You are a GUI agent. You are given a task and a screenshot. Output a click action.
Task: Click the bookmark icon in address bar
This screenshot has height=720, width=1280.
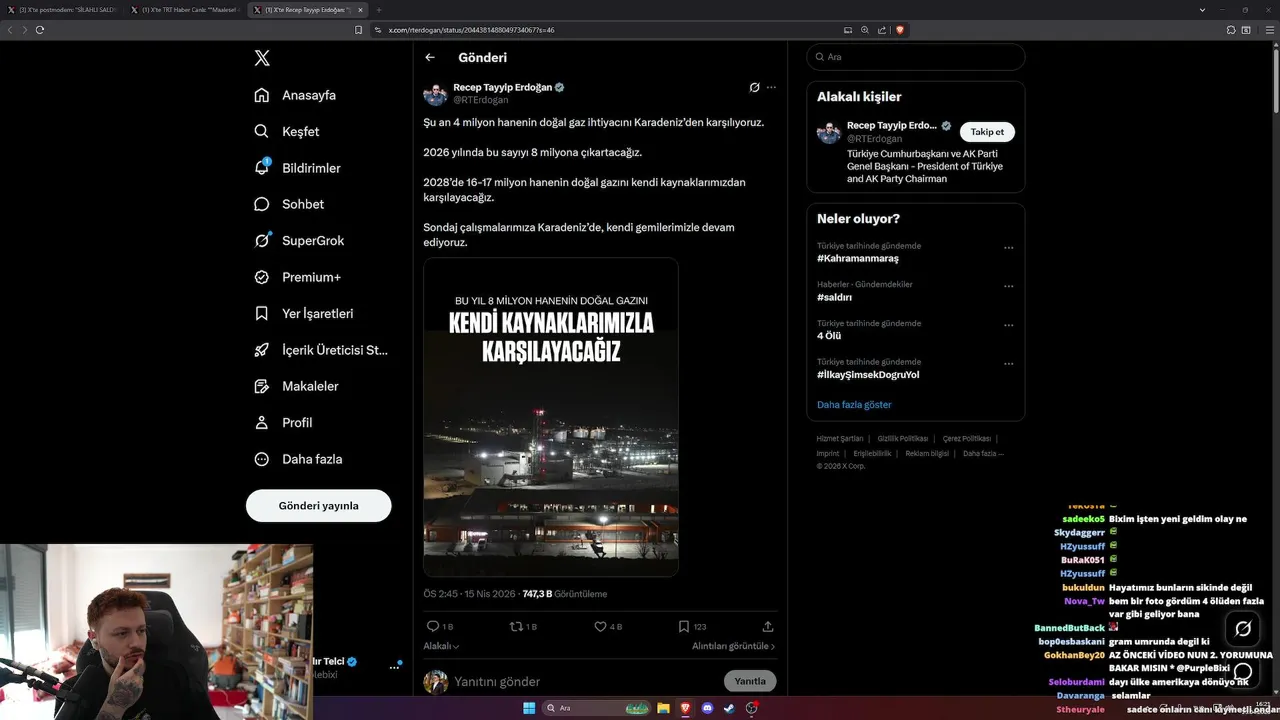click(359, 30)
